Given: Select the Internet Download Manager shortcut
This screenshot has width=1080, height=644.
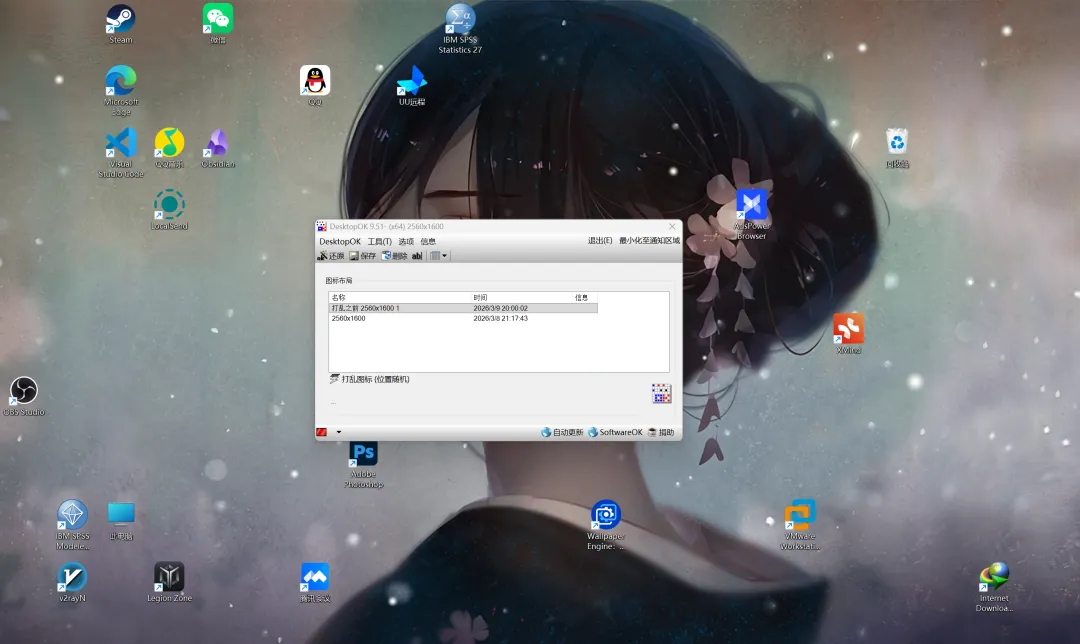Looking at the screenshot, I should (994, 587).
